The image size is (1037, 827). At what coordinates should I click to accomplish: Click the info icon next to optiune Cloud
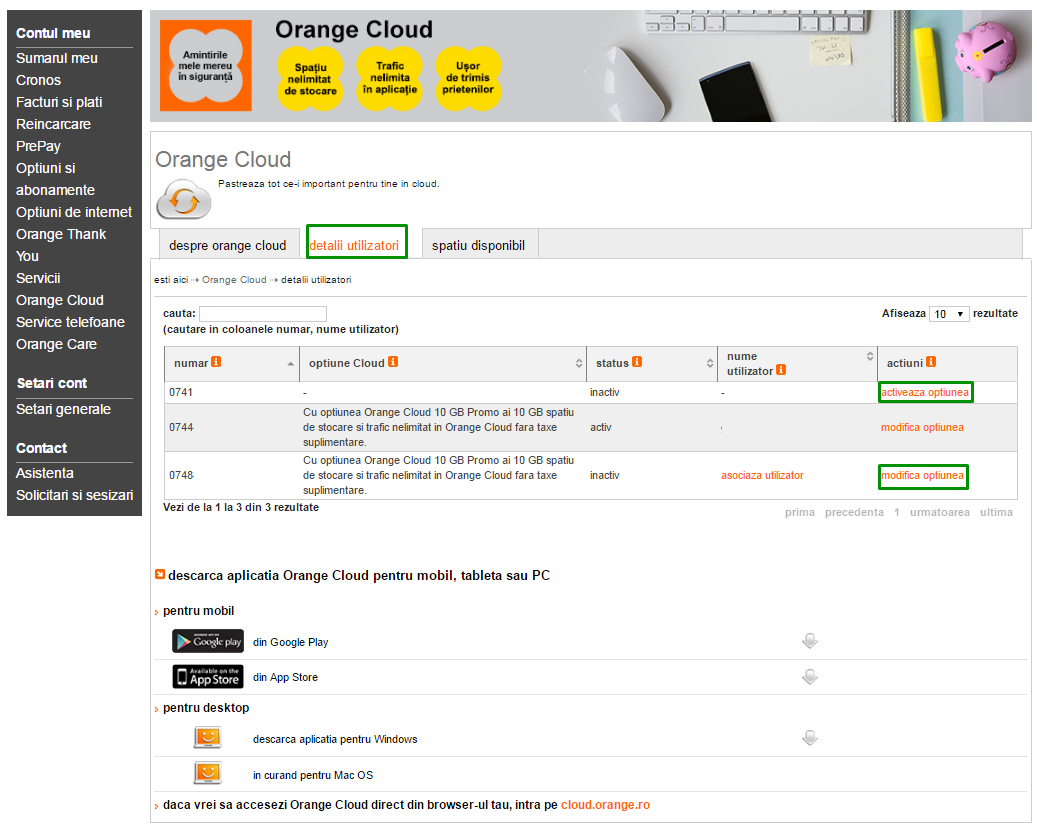click(x=393, y=362)
